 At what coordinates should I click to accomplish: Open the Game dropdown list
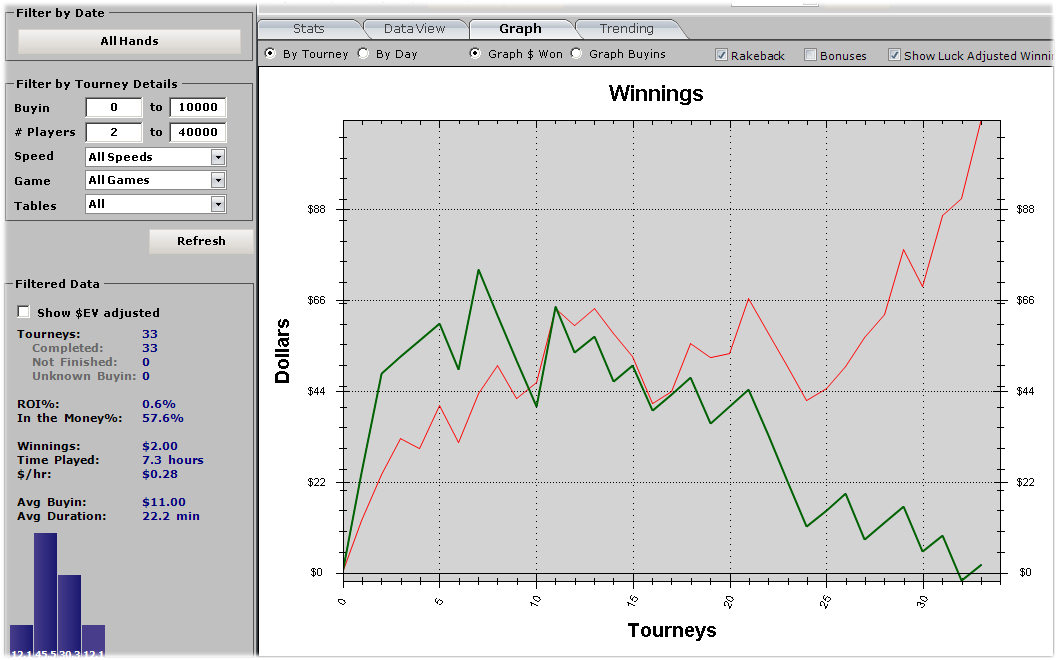218,180
